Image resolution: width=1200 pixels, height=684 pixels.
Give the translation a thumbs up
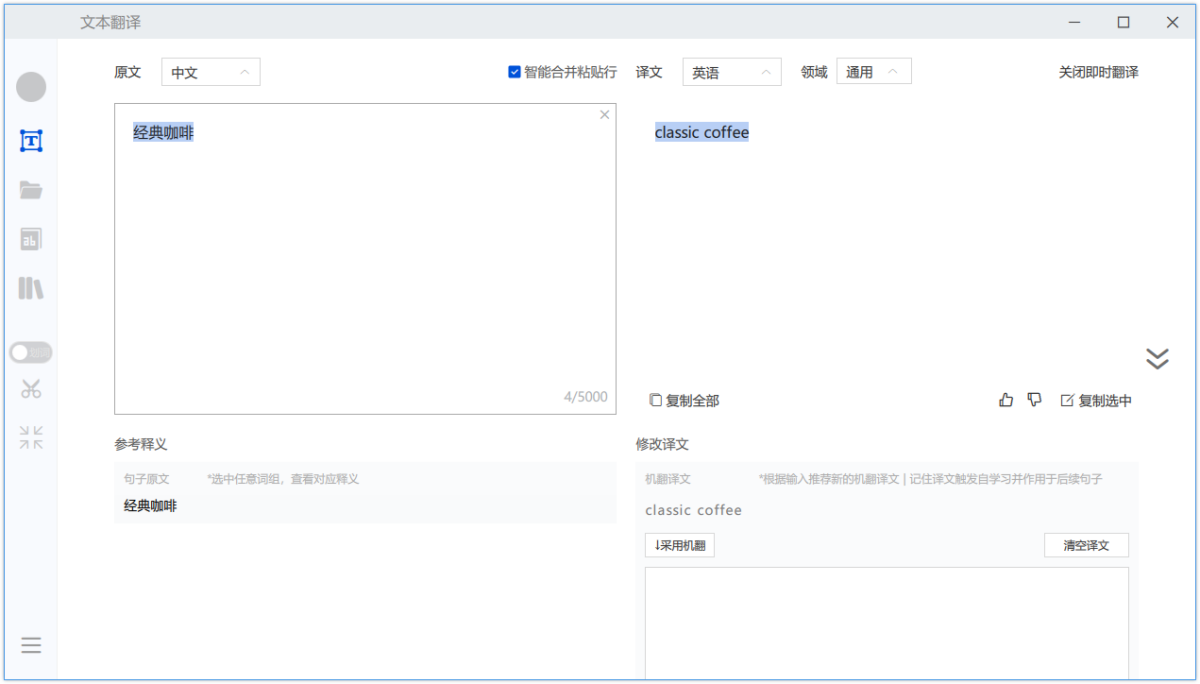(1006, 400)
